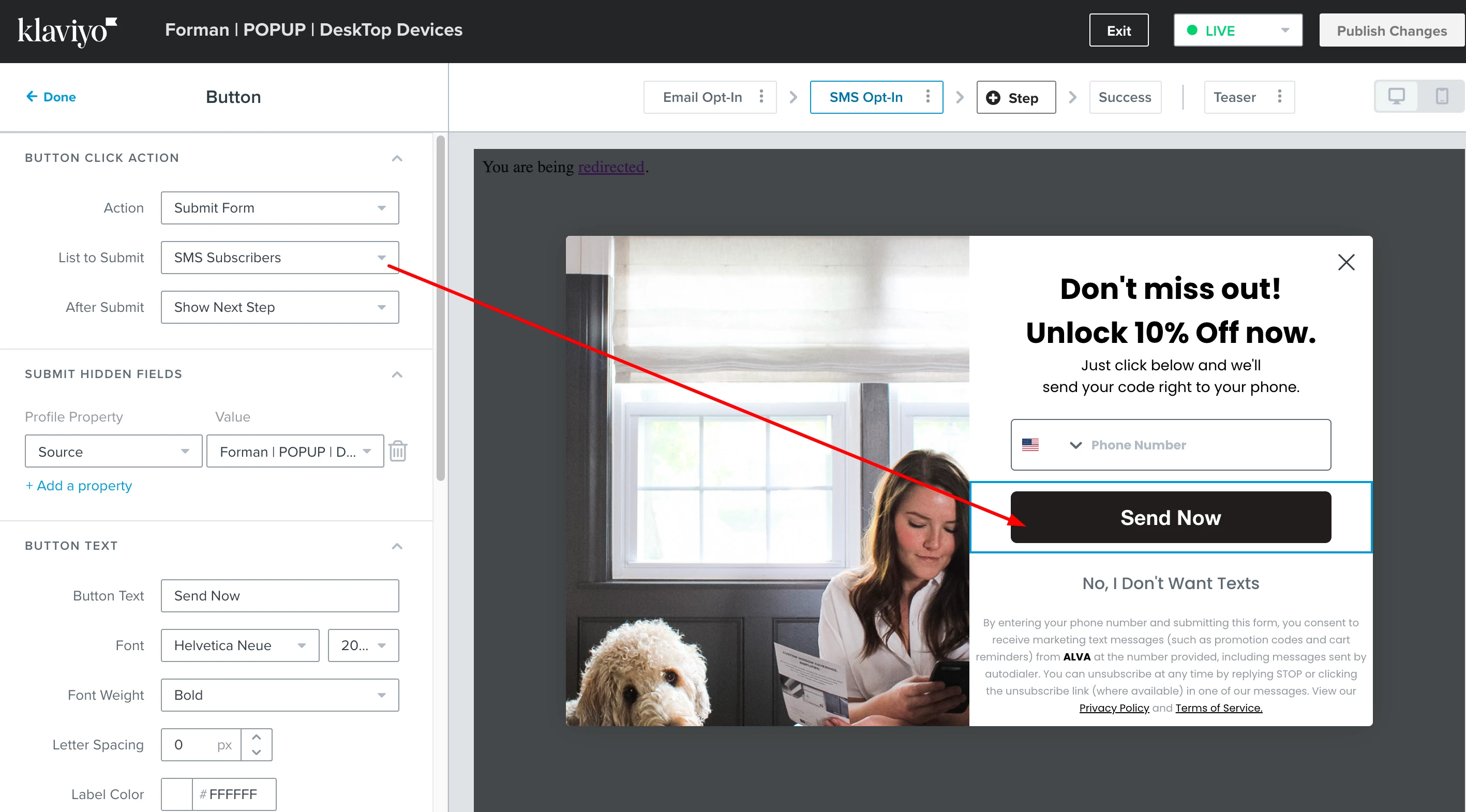
Task: Open Teaser step three-dot menu
Action: [1279, 97]
